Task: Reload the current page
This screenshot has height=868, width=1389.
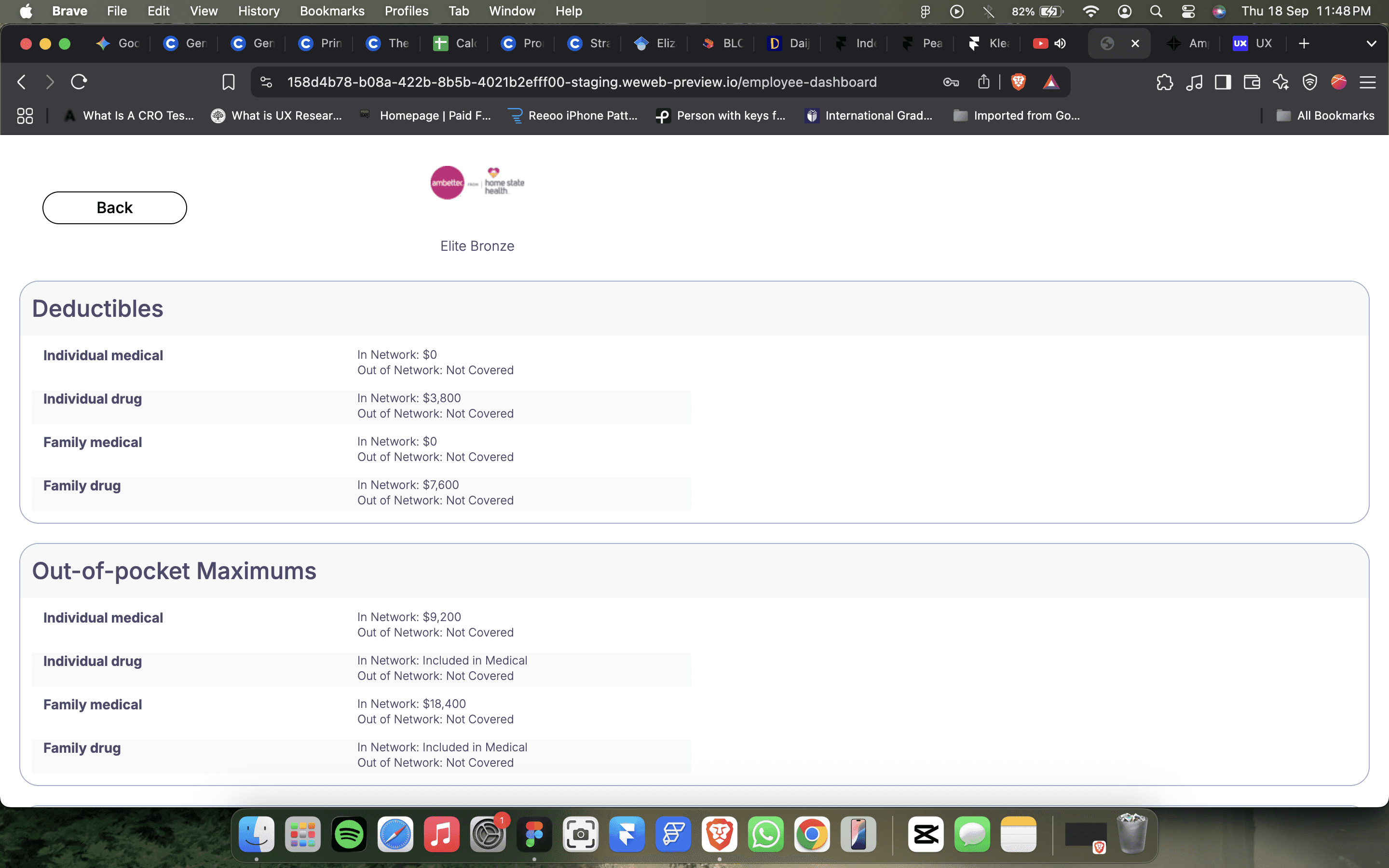Action: [79, 82]
